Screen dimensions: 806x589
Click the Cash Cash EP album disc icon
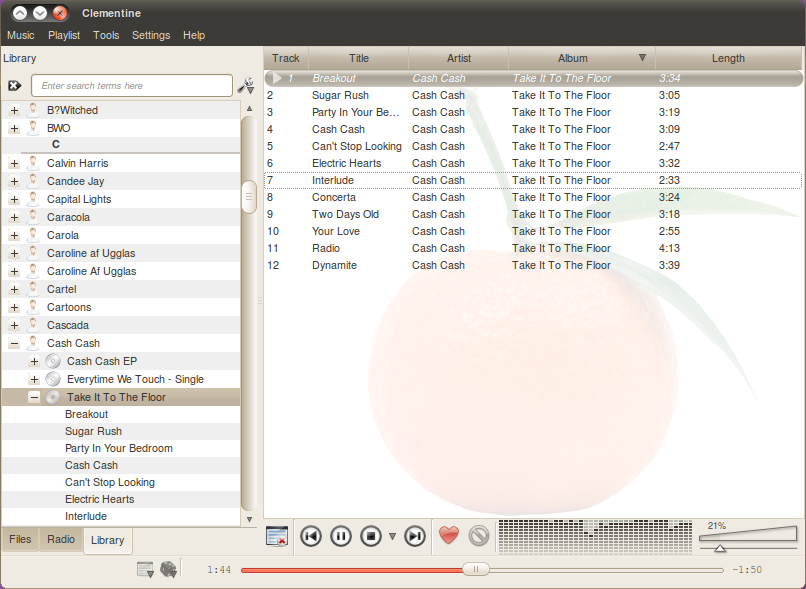pyautogui.click(x=53, y=361)
